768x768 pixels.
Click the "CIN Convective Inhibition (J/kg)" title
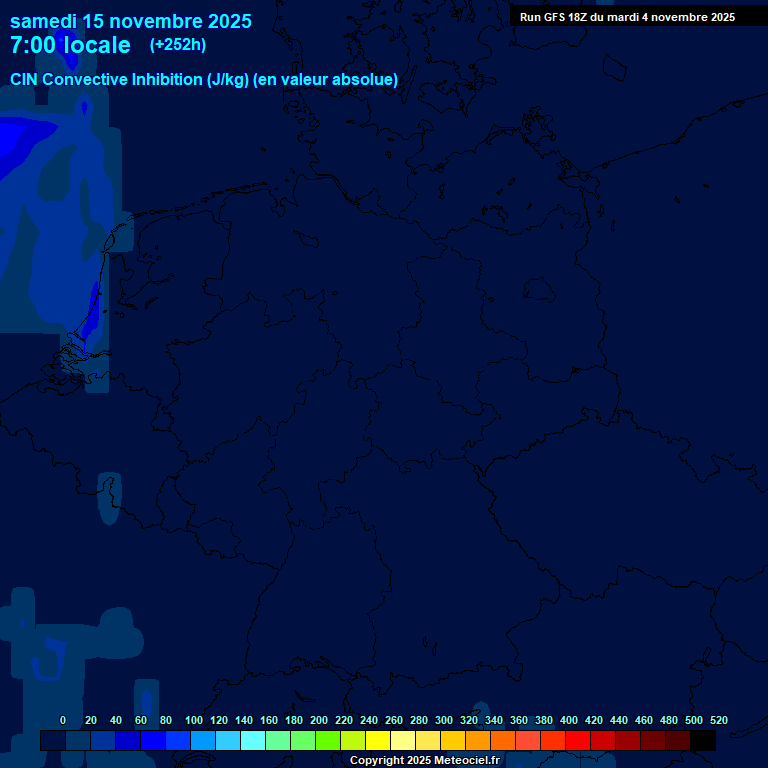[x=130, y=79]
